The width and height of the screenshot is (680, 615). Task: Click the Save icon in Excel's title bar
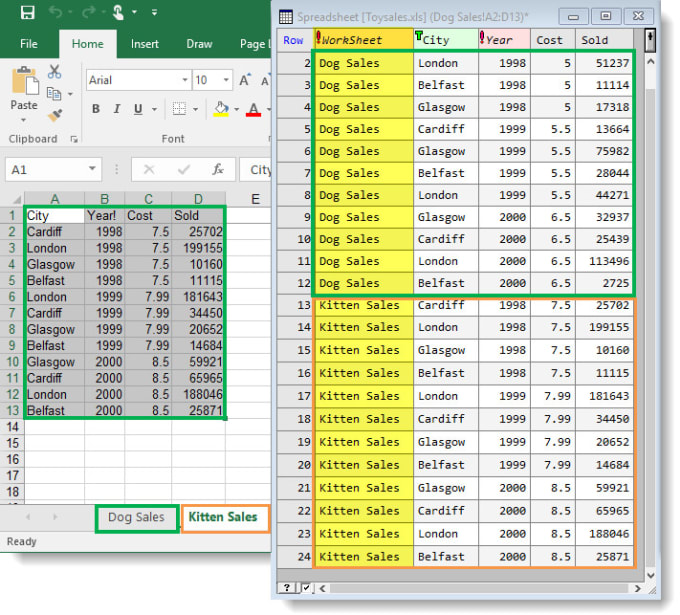[28, 12]
